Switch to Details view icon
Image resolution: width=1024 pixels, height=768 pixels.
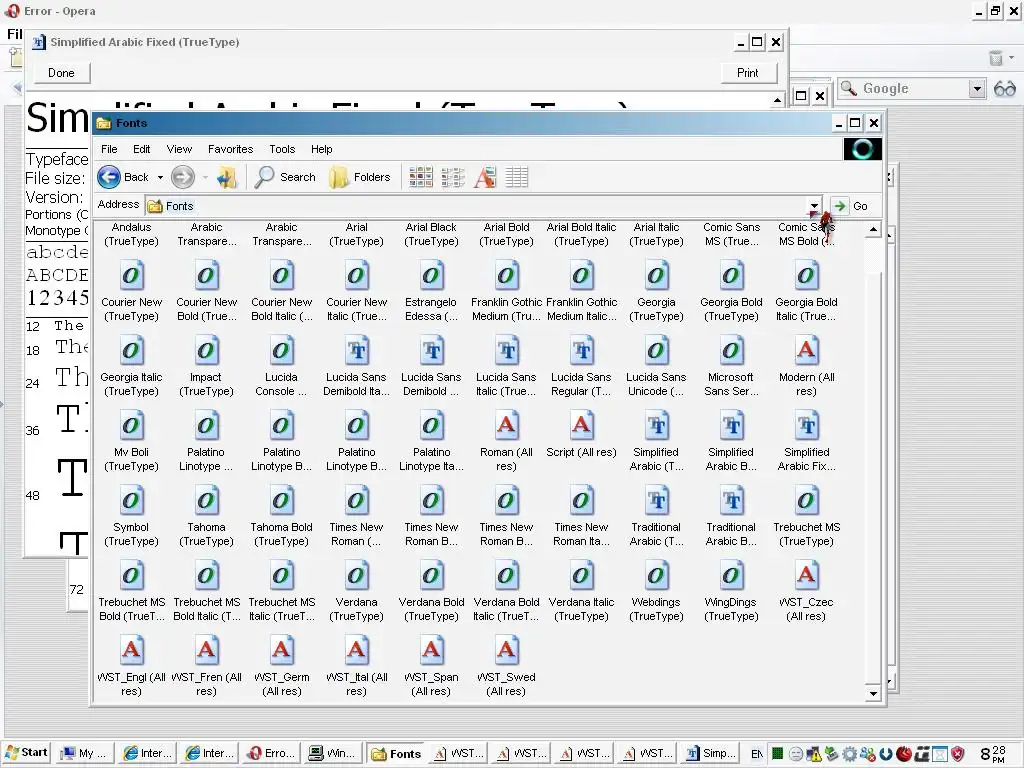517,177
